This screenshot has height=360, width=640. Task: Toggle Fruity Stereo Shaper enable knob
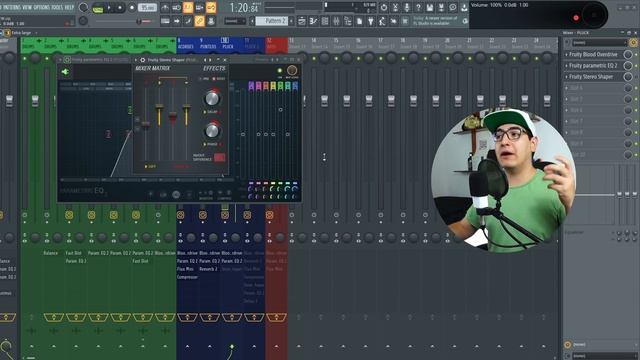pos(628,77)
